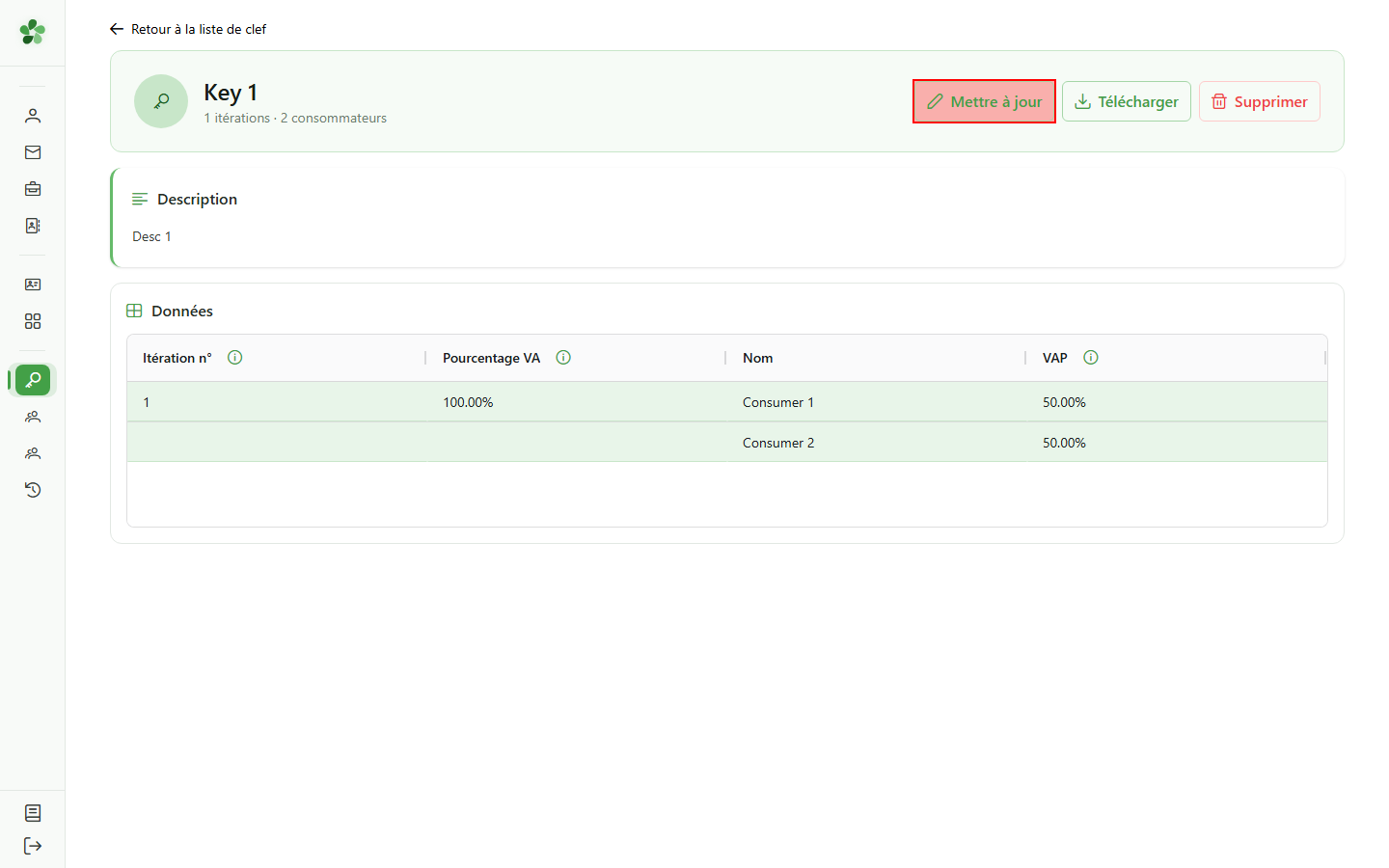Click the back arrow beside Retour à la liste
1389x868 pixels.
117,29
